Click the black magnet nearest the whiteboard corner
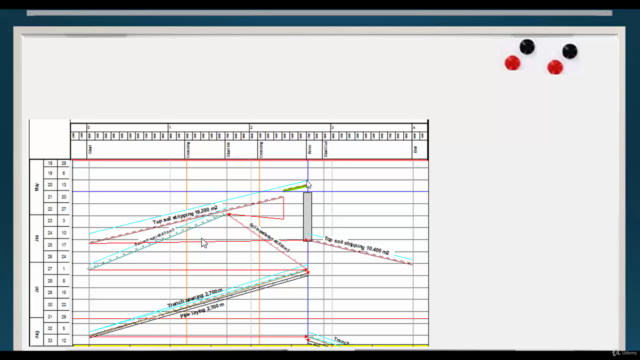The height and width of the screenshot is (360, 640). [x=569, y=51]
